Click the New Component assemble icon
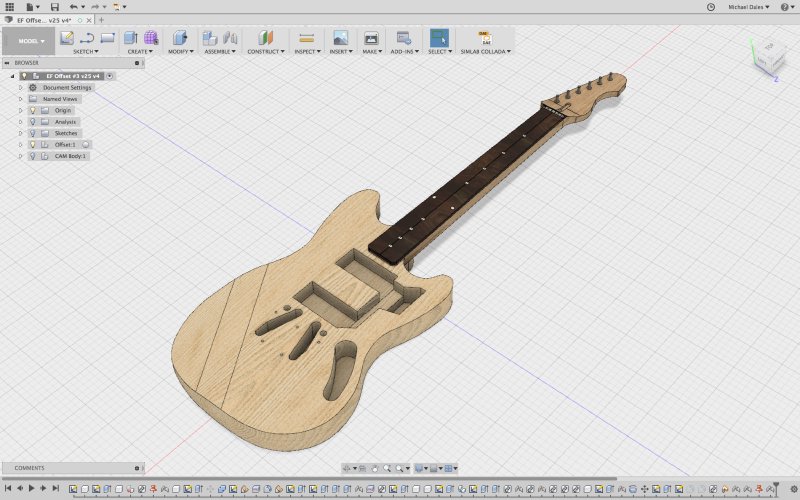The image size is (800, 500). coord(210,38)
